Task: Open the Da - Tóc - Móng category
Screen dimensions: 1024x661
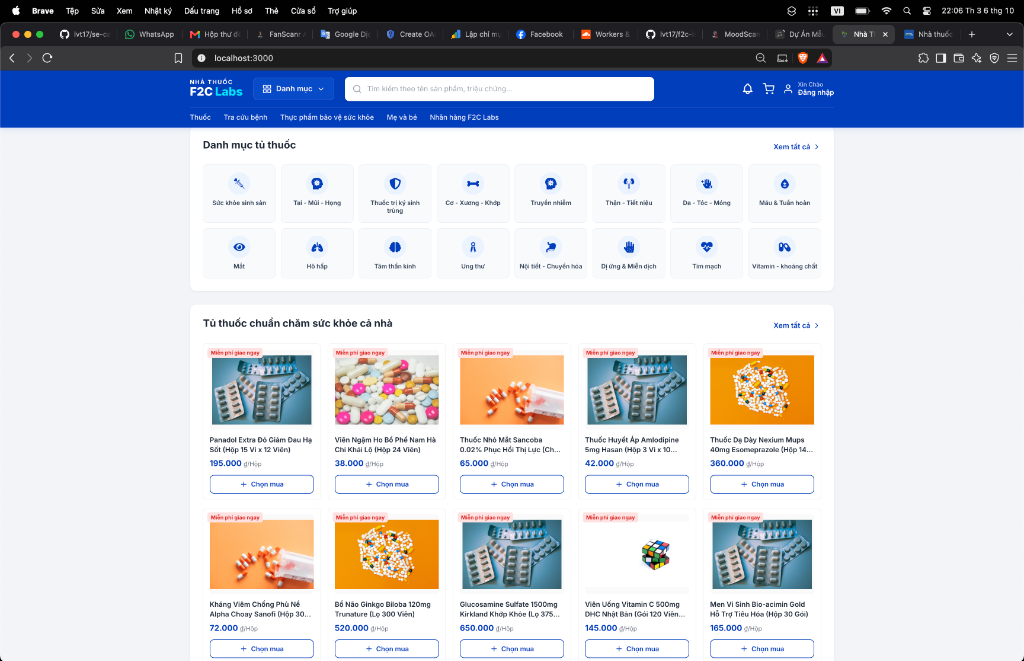Action: [x=707, y=193]
